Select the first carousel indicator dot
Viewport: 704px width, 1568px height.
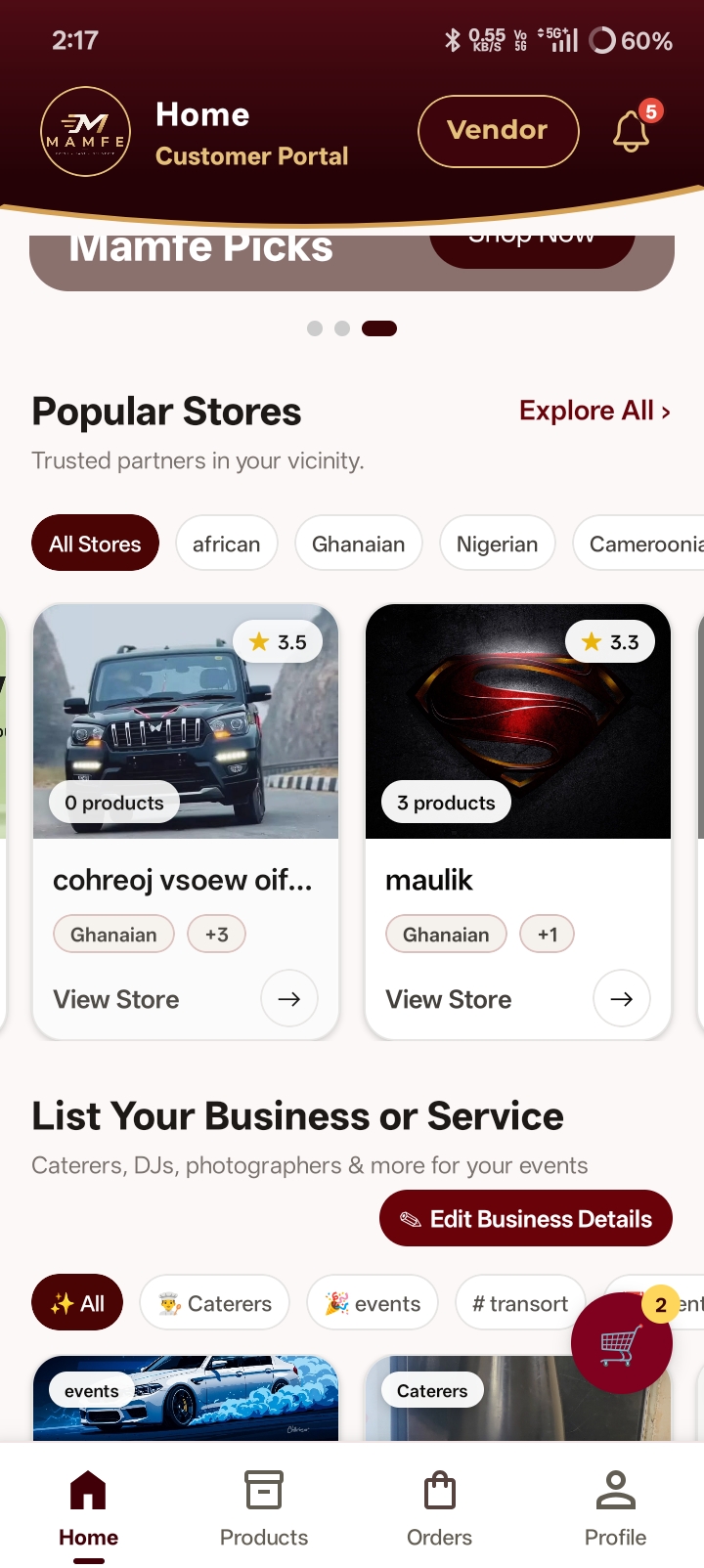tap(315, 328)
